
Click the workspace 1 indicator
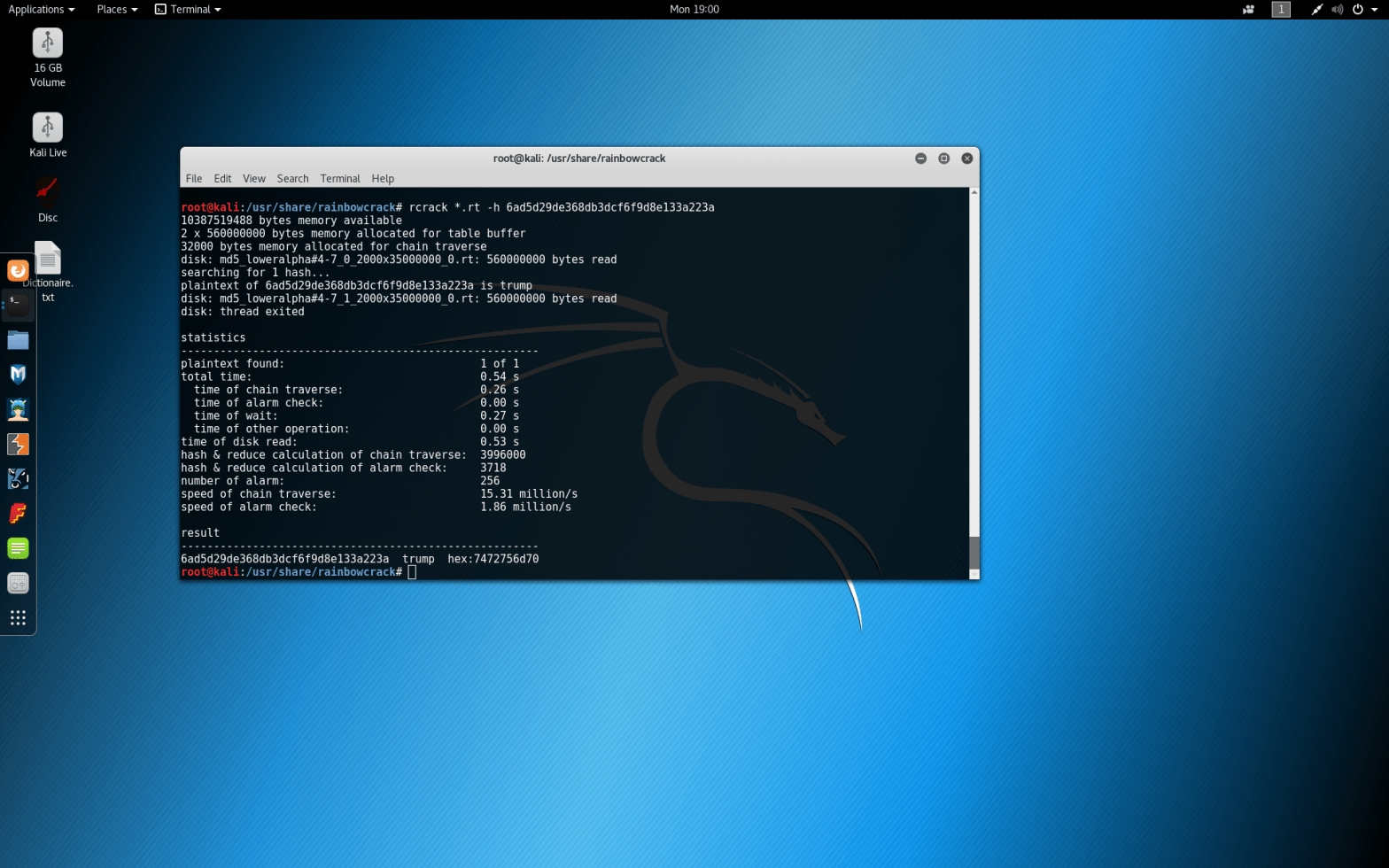1280,10
